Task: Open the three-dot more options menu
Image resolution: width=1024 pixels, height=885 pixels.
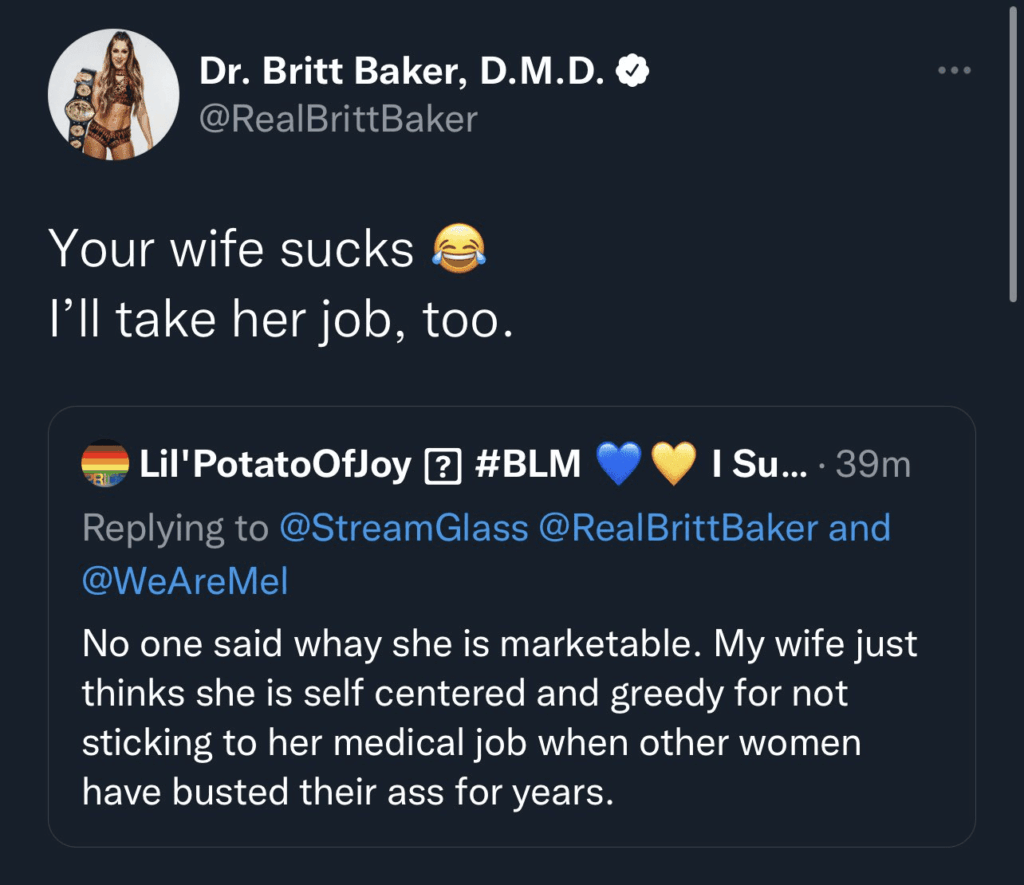Action: click(x=954, y=71)
